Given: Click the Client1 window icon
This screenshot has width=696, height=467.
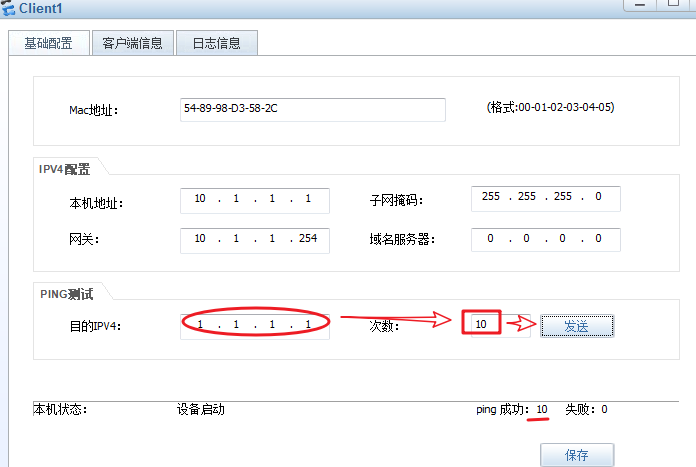Looking at the screenshot, I should tap(8, 8).
